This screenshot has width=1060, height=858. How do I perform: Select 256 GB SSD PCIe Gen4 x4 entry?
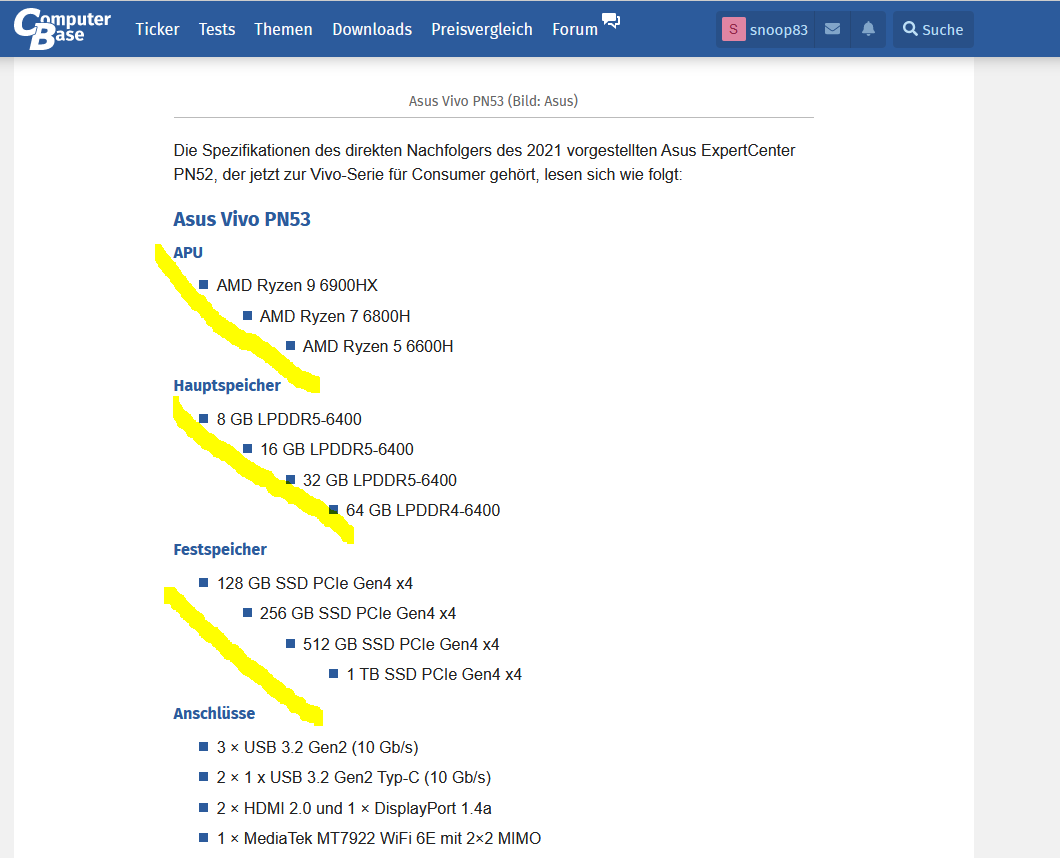tap(358, 613)
